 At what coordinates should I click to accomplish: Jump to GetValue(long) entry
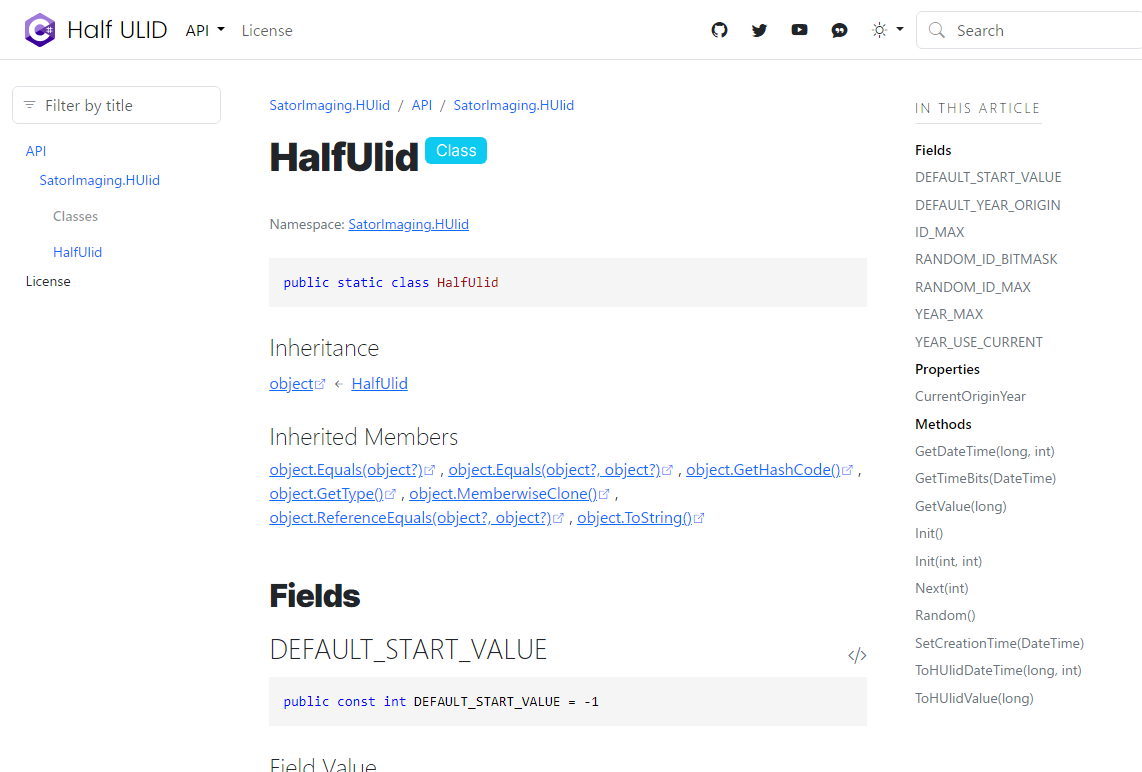pyautogui.click(x=961, y=506)
